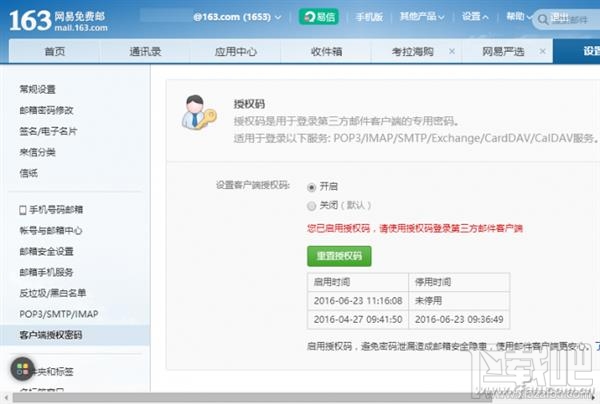The image size is (600, 404).
Task: Open 来信分类 settings
Action: click(x=38, y=152)
